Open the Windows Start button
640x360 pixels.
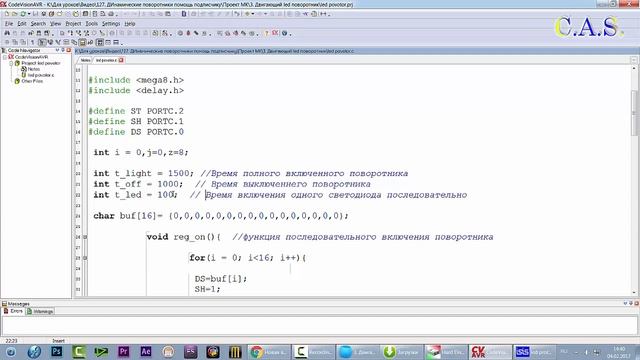click(x=11, y=352)
